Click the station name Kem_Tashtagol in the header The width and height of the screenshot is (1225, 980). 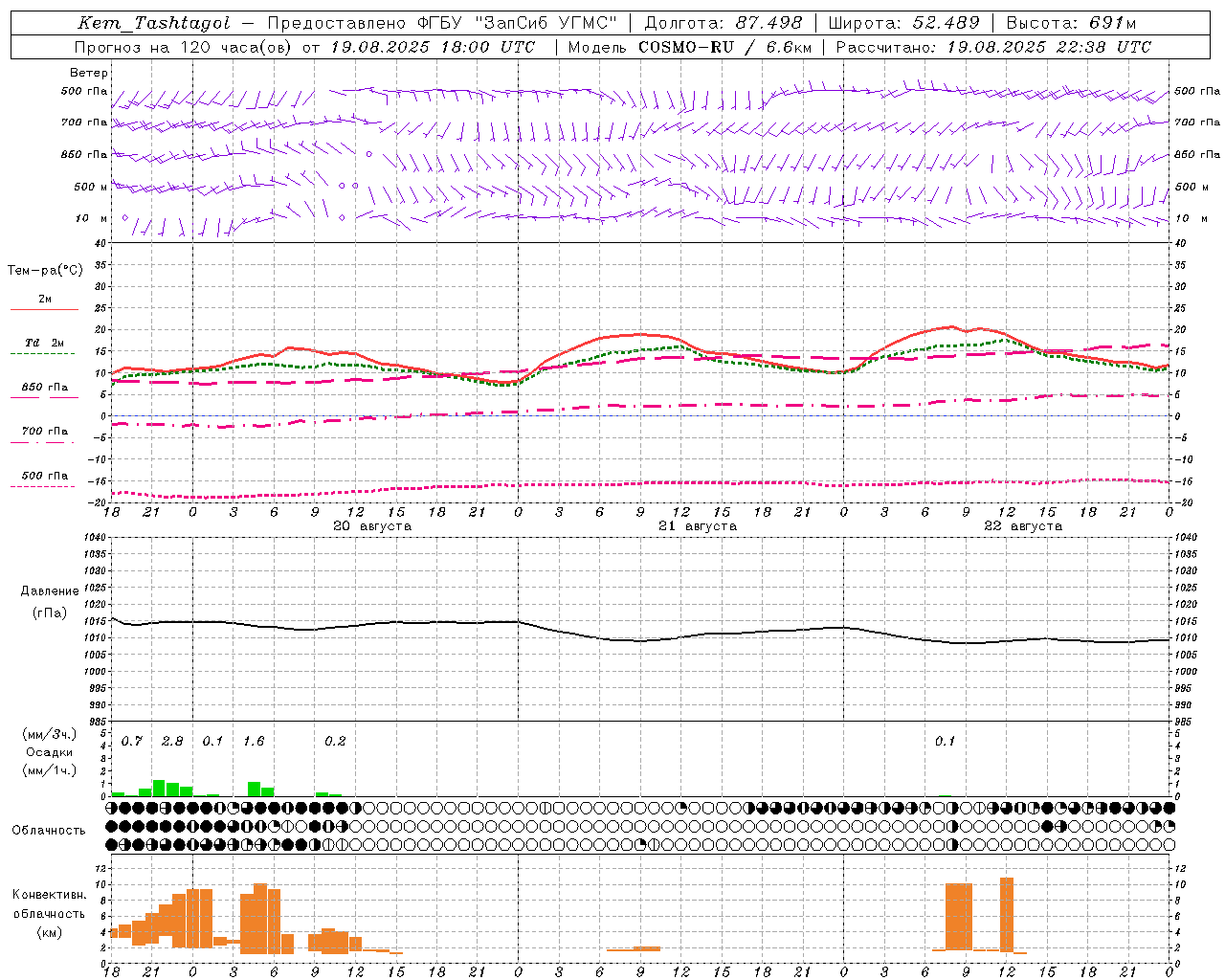(x=154, y=23)
